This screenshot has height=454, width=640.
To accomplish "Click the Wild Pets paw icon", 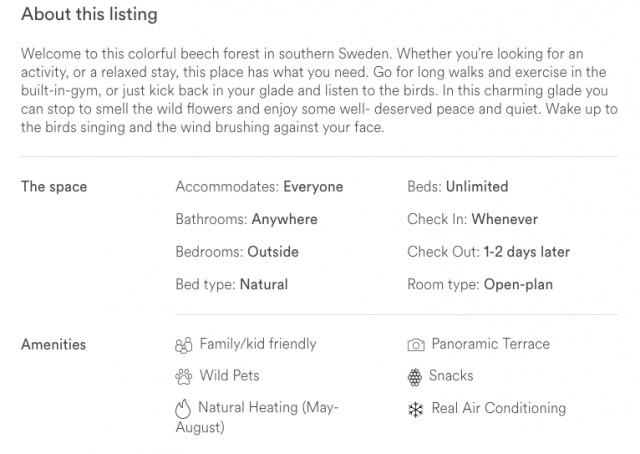I will pos(183,377).
